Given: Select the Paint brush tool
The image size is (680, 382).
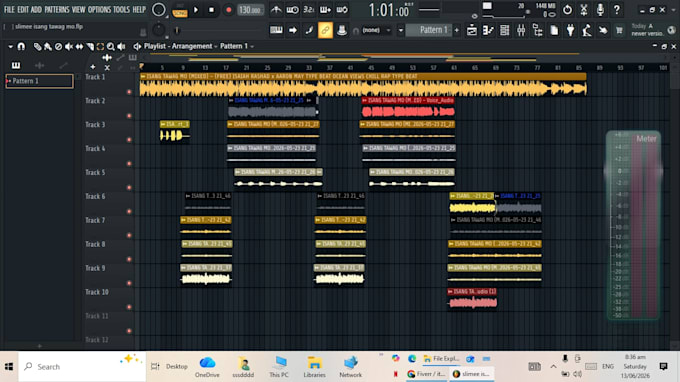Looking at the screenshot, I should (x=48, y=46).
